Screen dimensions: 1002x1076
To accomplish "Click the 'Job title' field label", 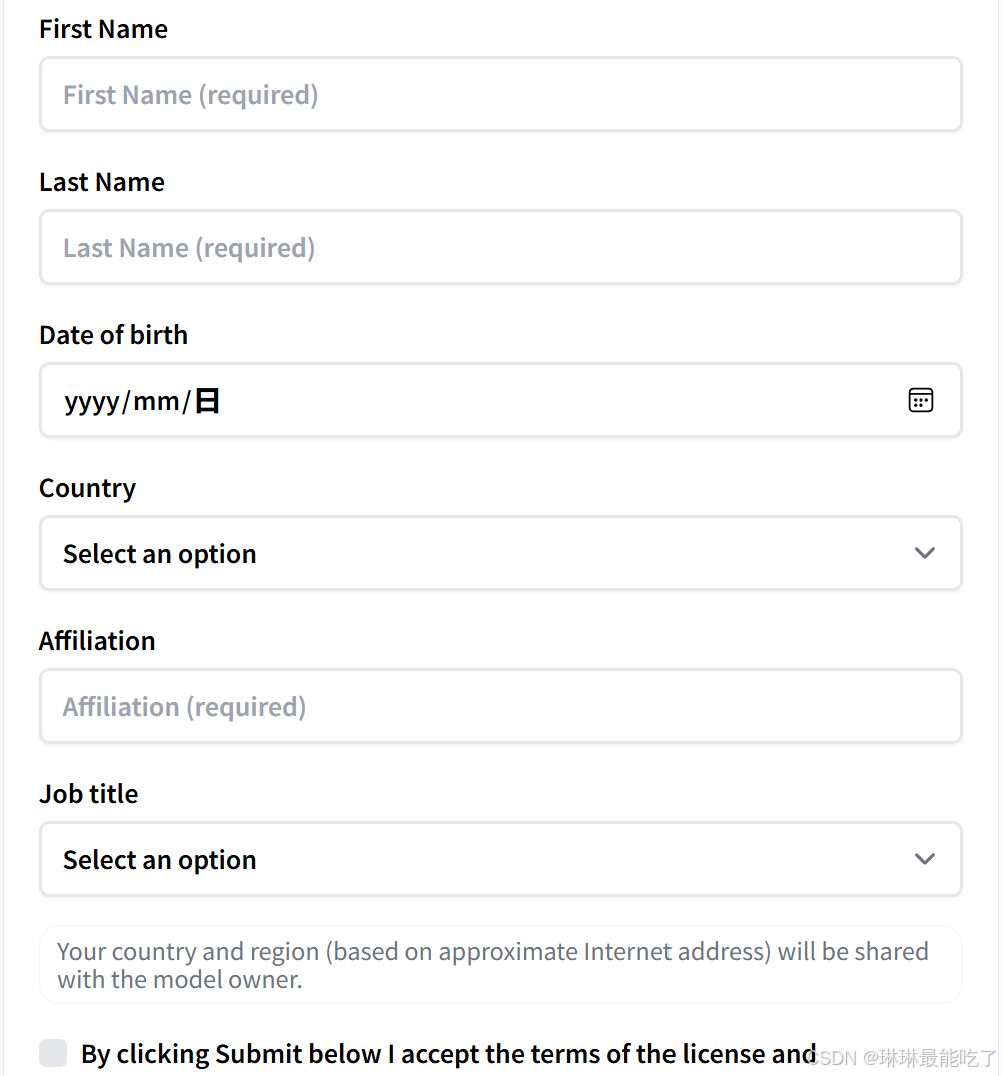I will pyautogui.click(x=88, y=794).
